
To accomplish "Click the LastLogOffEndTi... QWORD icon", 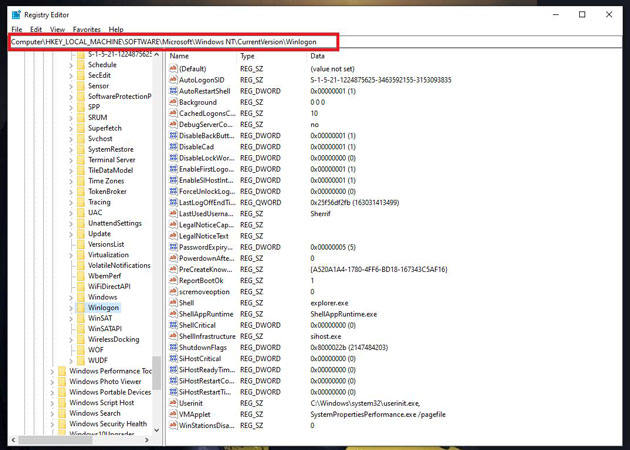I will [x=173, y=202].
